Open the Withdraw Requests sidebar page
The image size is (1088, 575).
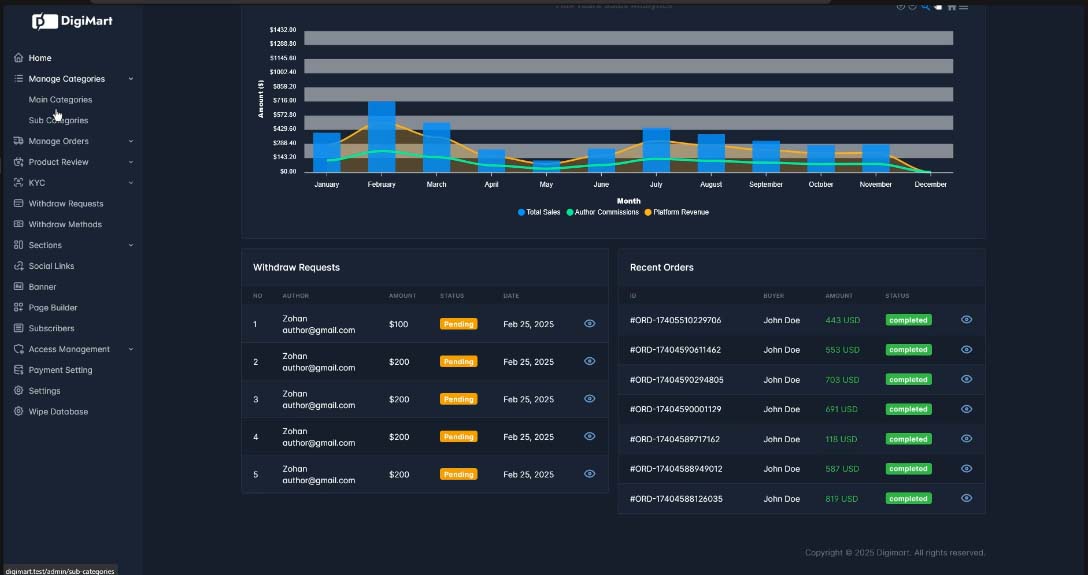tap(65, 204)
